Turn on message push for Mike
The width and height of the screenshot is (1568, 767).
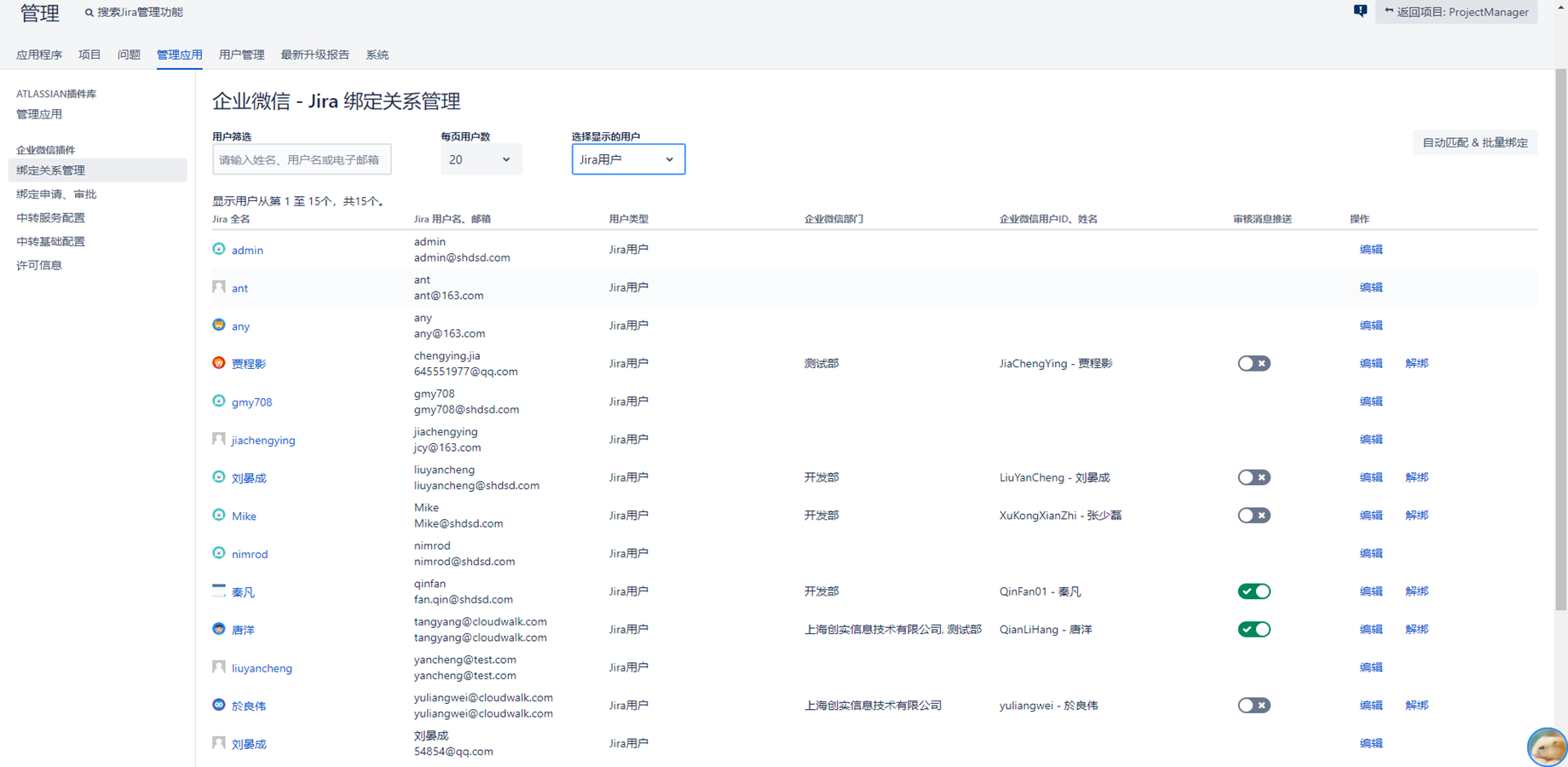click(1254, 516)
